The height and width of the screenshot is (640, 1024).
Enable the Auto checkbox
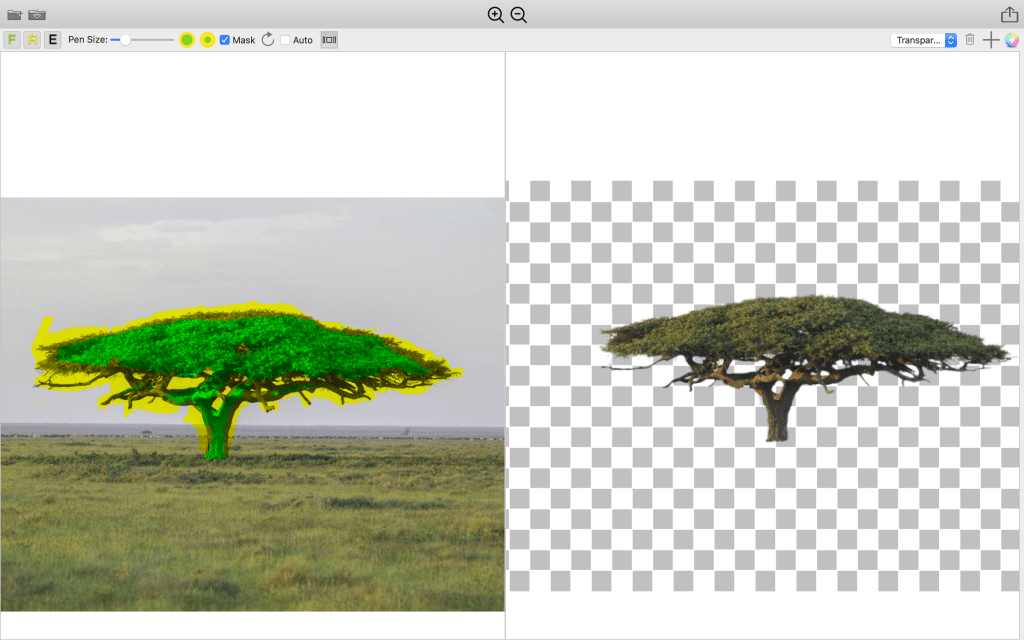(285, 40)
